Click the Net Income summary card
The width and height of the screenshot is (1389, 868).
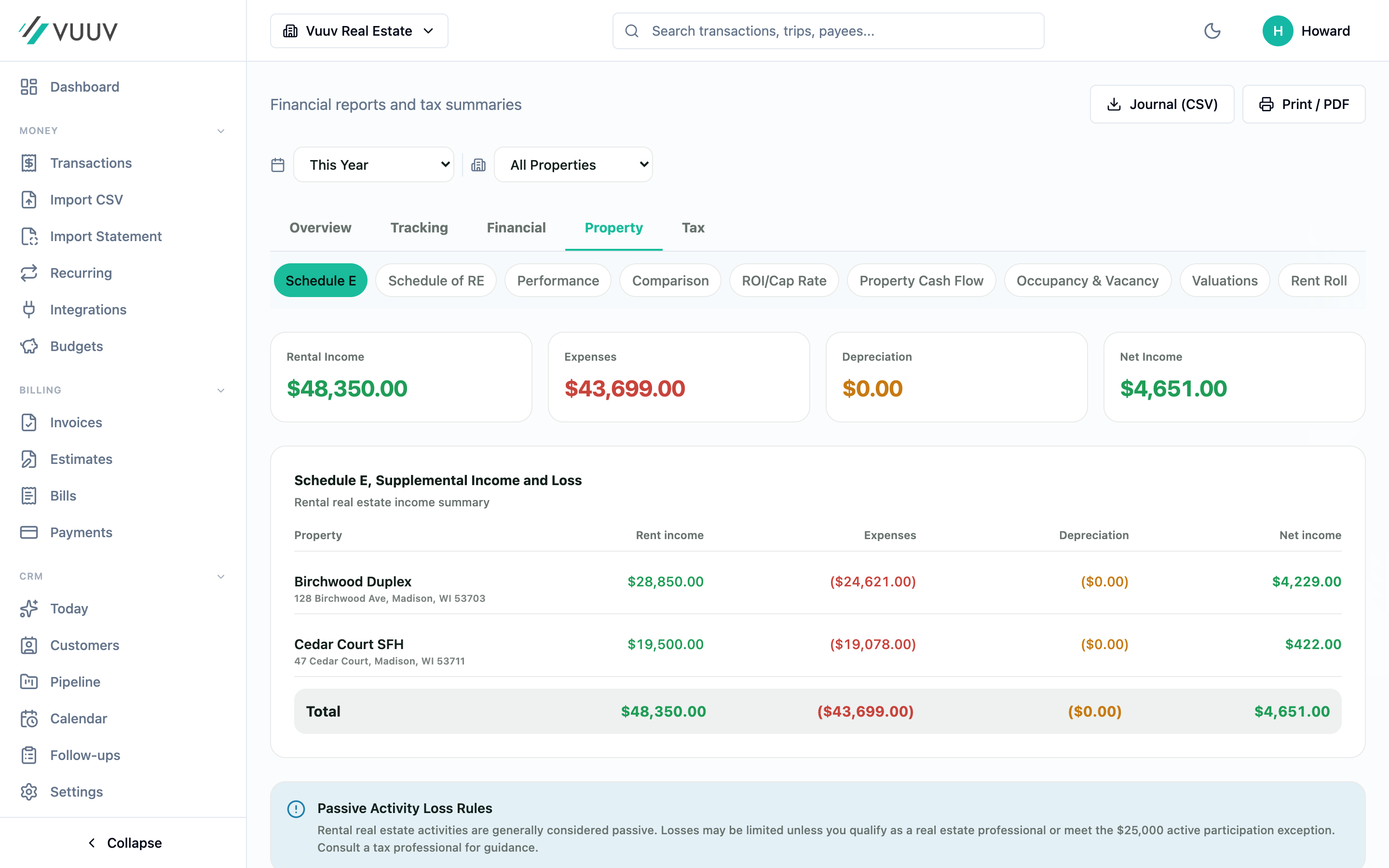1234,377
